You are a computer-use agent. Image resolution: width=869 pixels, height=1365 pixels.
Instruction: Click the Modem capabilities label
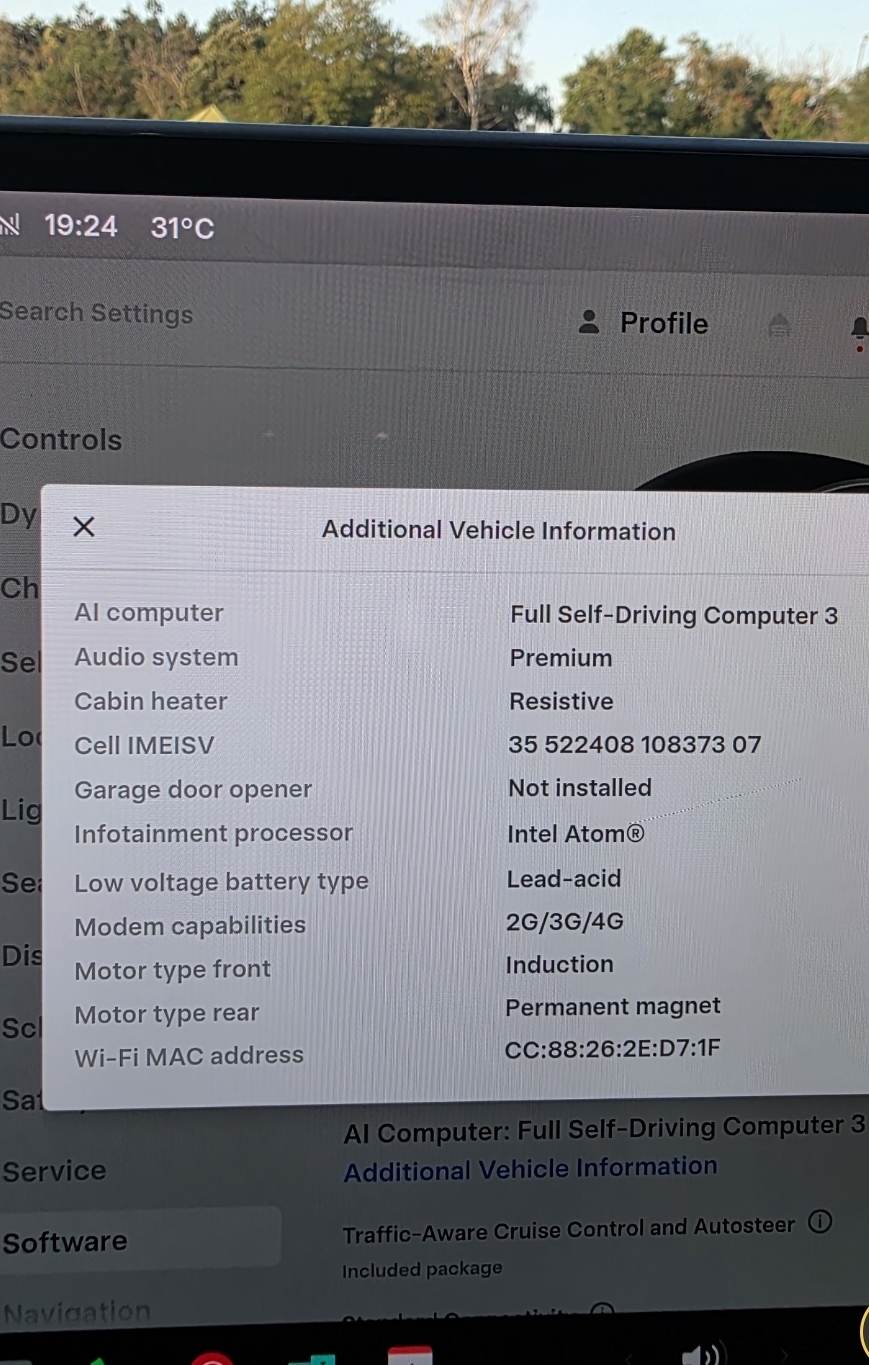click(190, 926)
